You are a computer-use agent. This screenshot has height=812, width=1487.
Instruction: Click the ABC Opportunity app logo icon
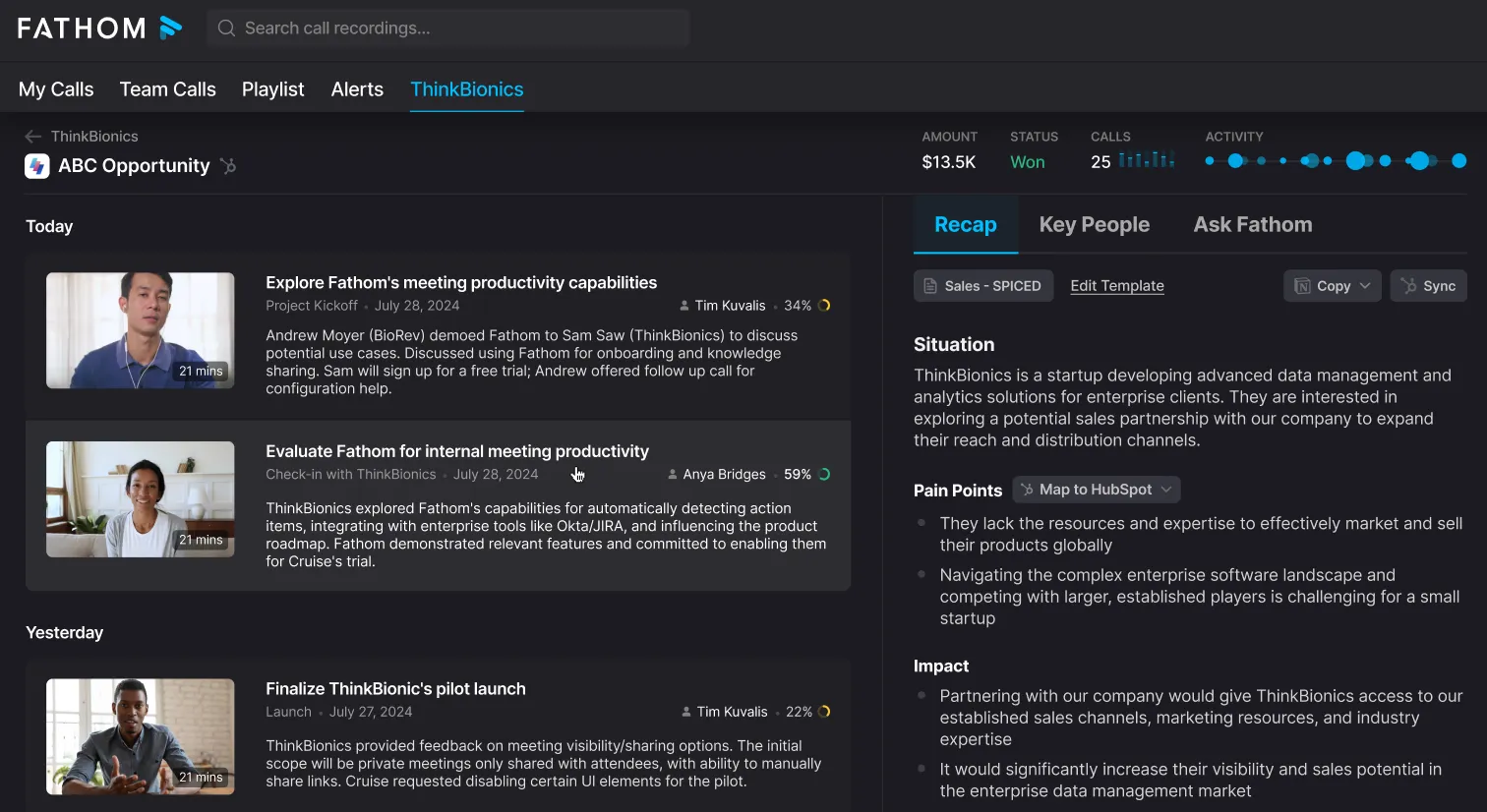(37, 166)
